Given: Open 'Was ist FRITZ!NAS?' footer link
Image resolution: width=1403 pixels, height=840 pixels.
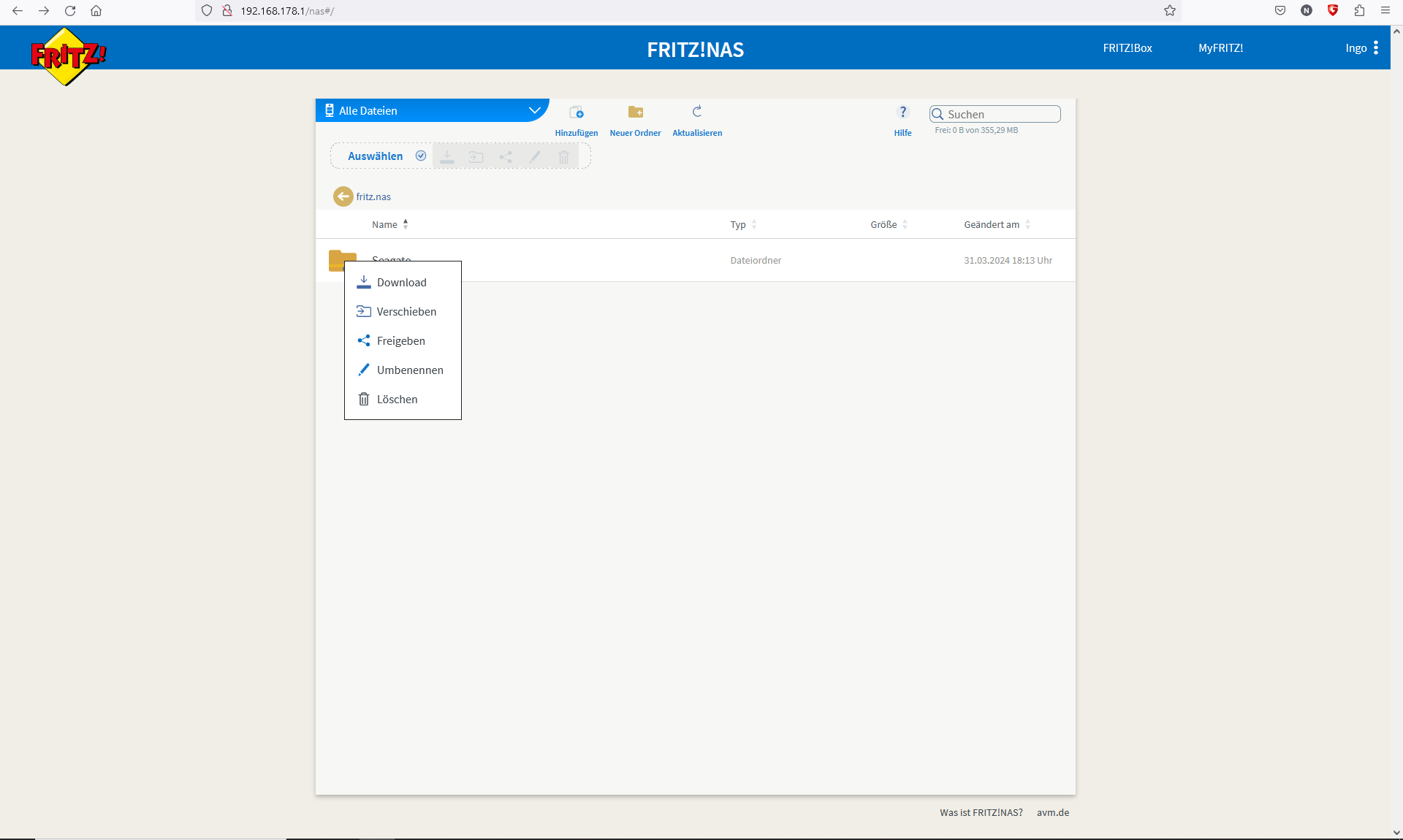Looking at the screenshot, I should click(x=981, y=812).
